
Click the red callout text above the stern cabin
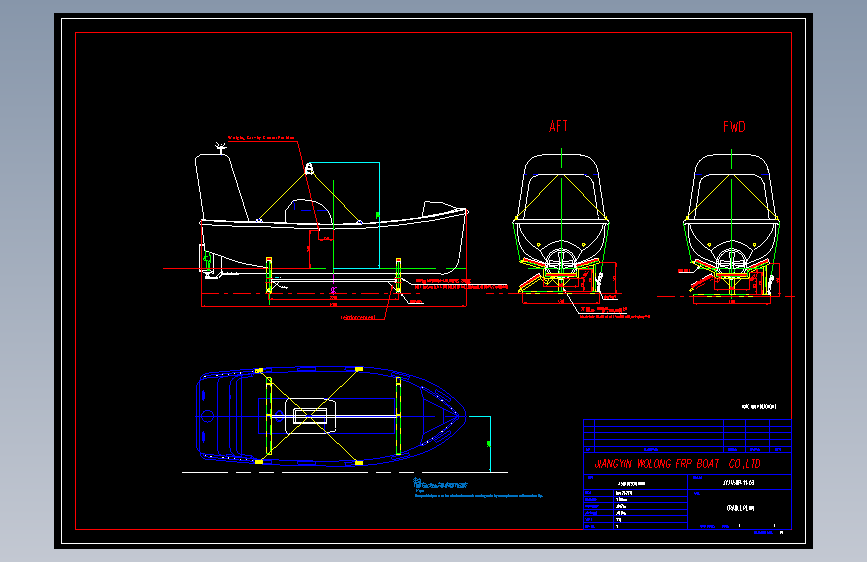point(261,138)
